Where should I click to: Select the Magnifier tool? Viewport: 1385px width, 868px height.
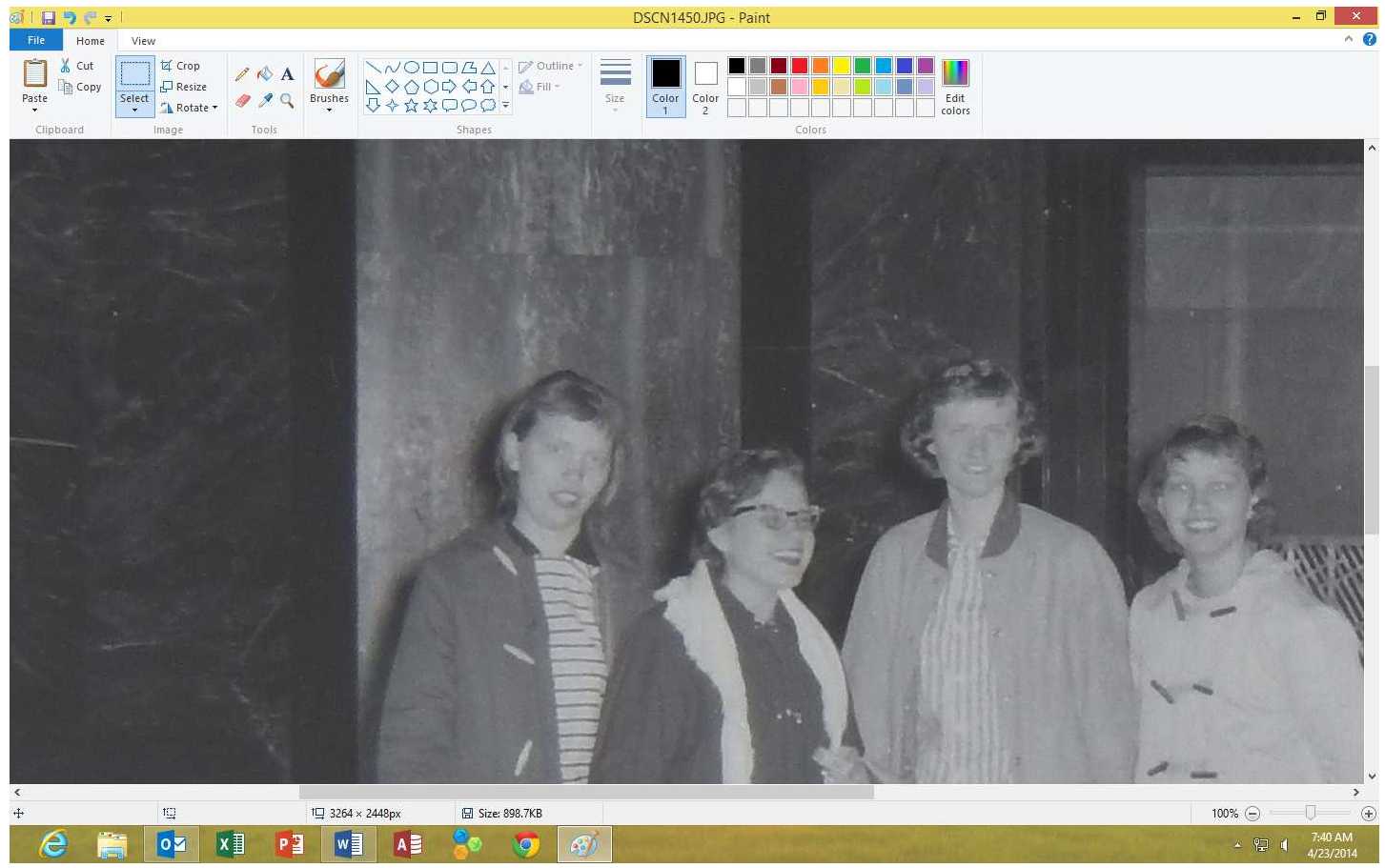point(287,100)
